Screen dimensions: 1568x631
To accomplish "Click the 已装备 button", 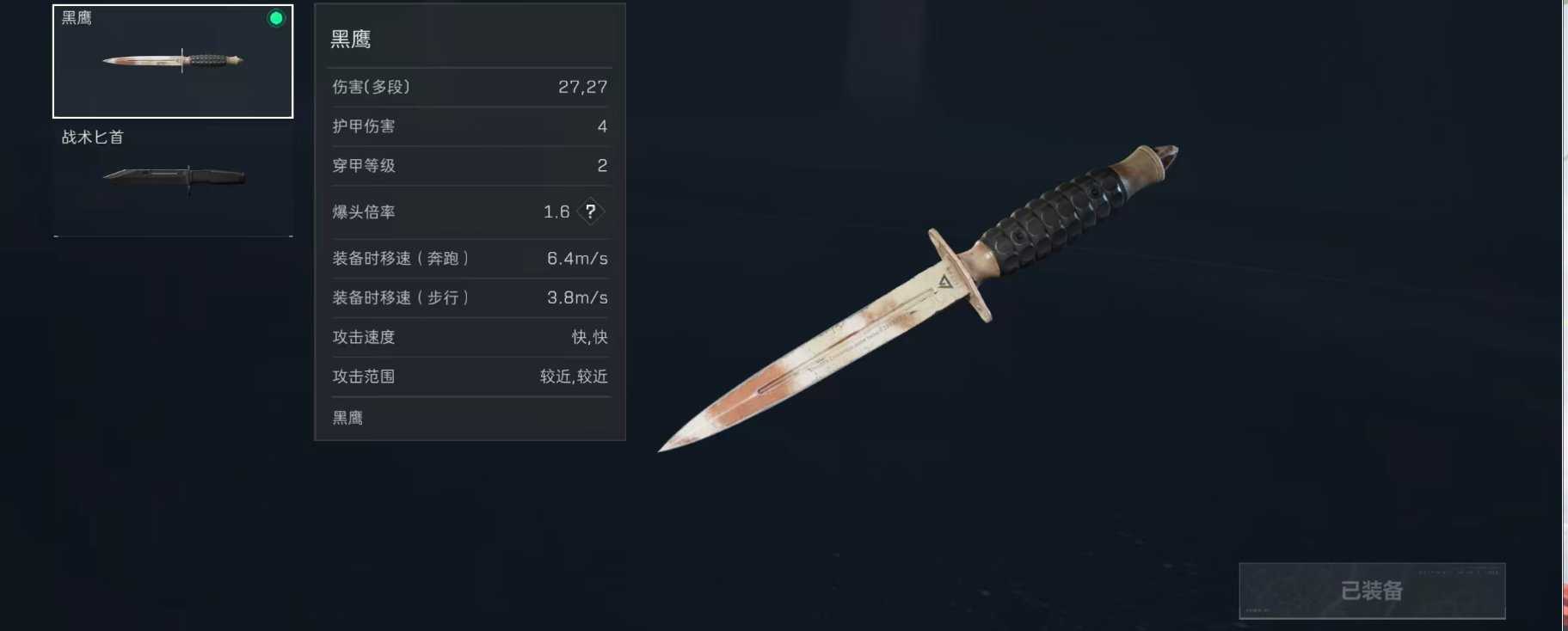I will [x=1372, y=591].
